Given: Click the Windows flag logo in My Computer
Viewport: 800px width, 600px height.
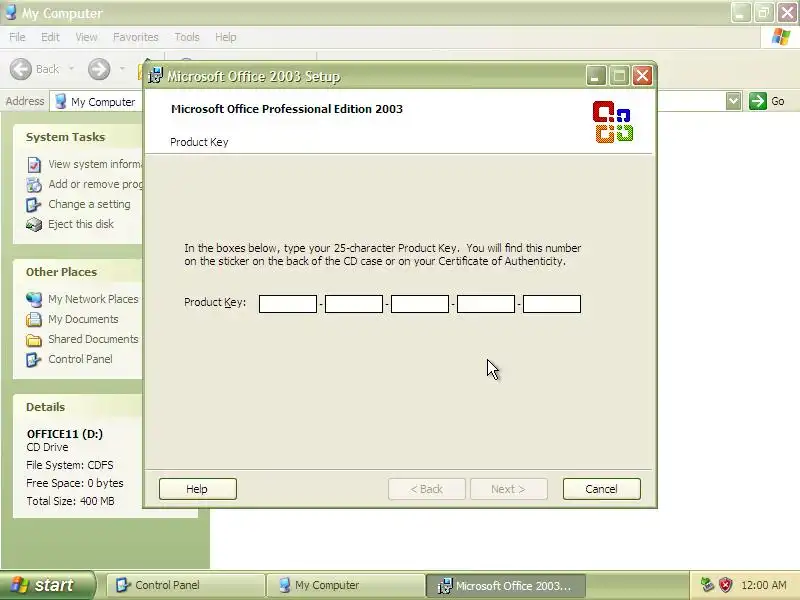Looking at the screenshot, I should (x=781, y=37).
